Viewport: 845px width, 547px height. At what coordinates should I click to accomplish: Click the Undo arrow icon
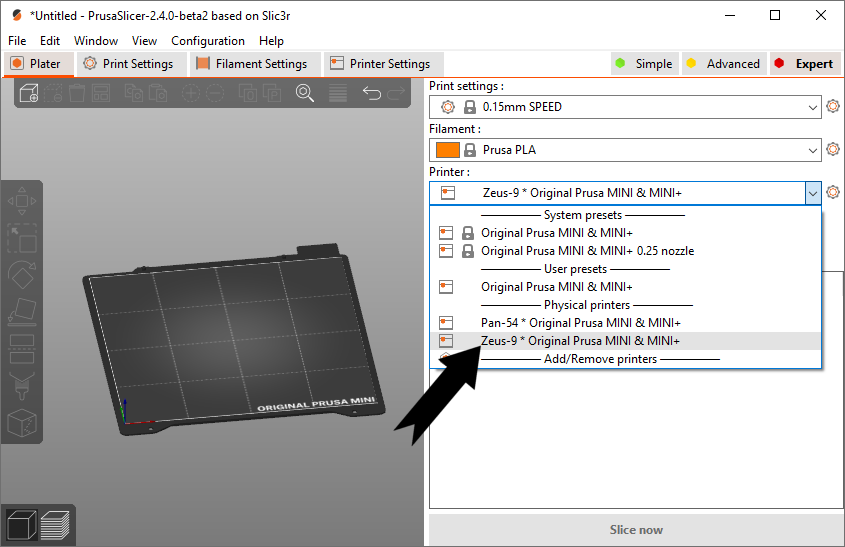coord(371,93)
